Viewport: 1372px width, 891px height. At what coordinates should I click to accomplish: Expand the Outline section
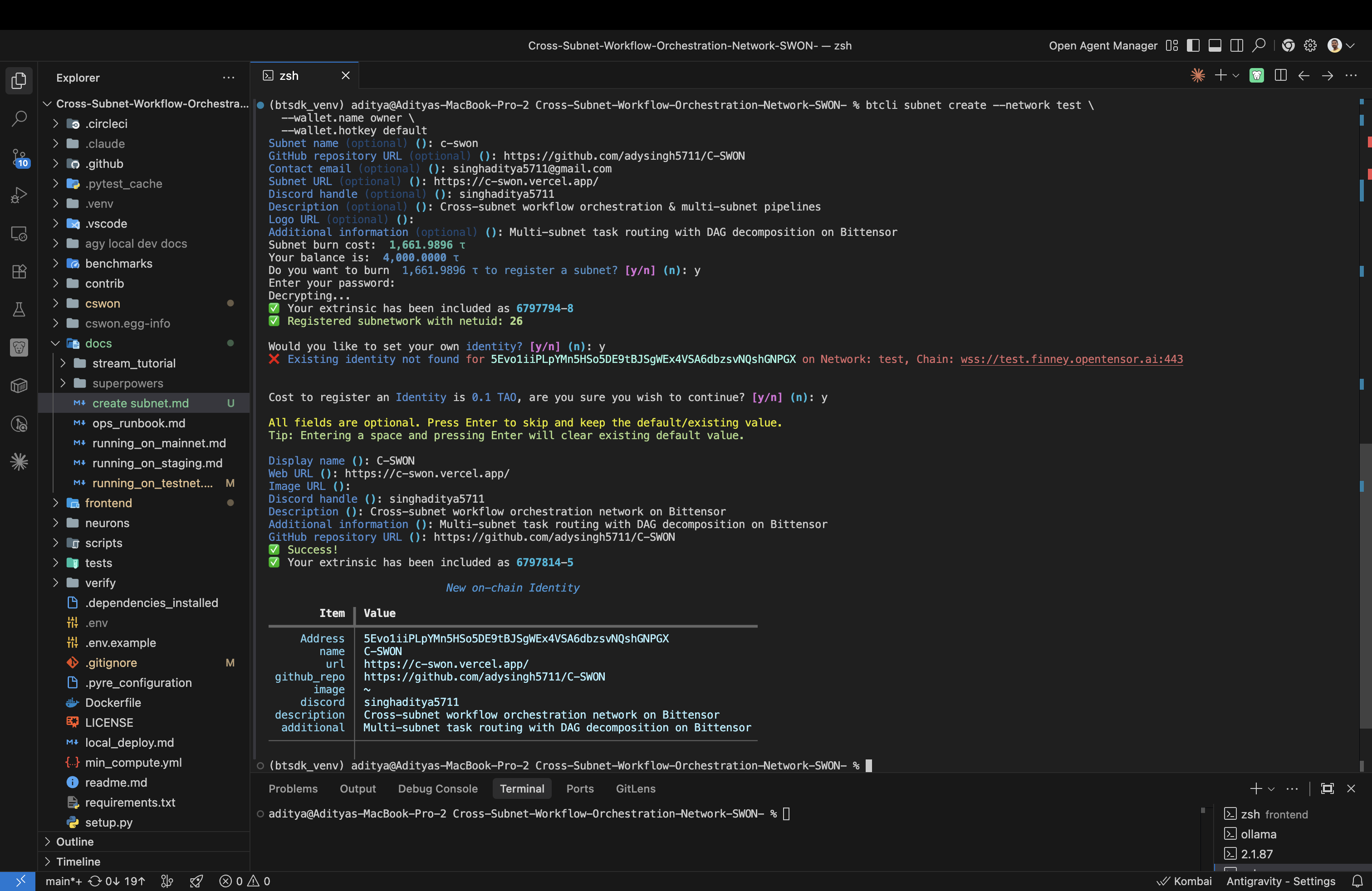74,842
